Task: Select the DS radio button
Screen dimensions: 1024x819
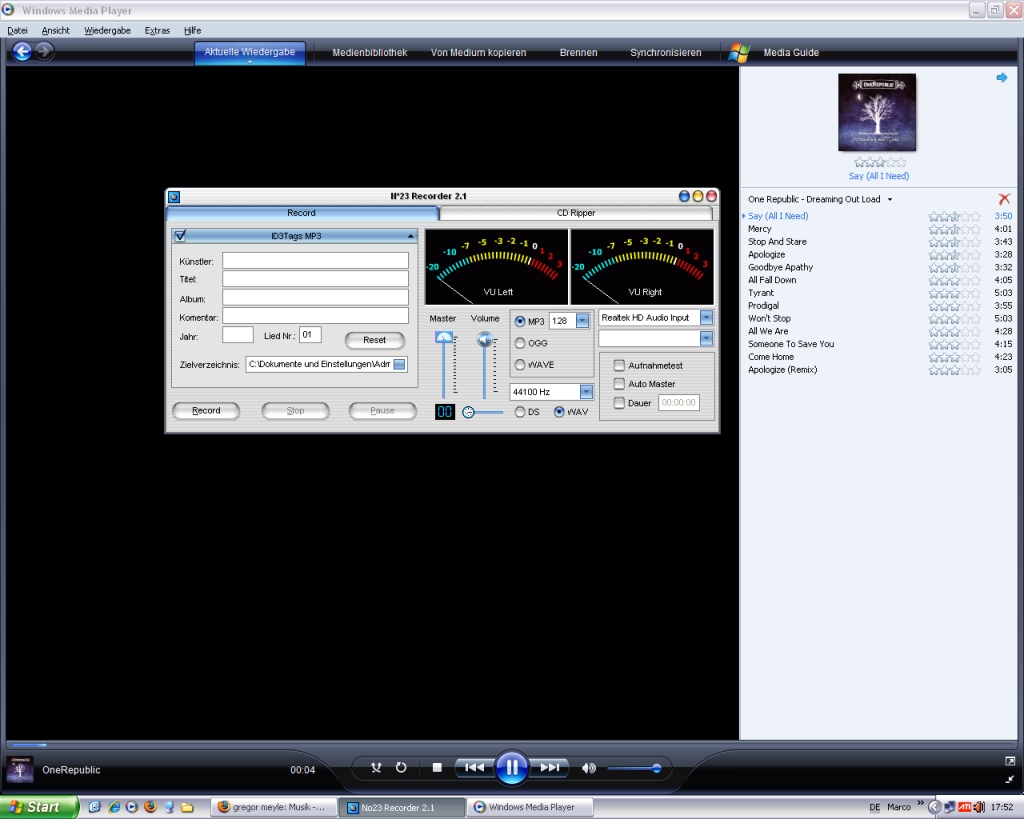Action: (x=520, y=412)
